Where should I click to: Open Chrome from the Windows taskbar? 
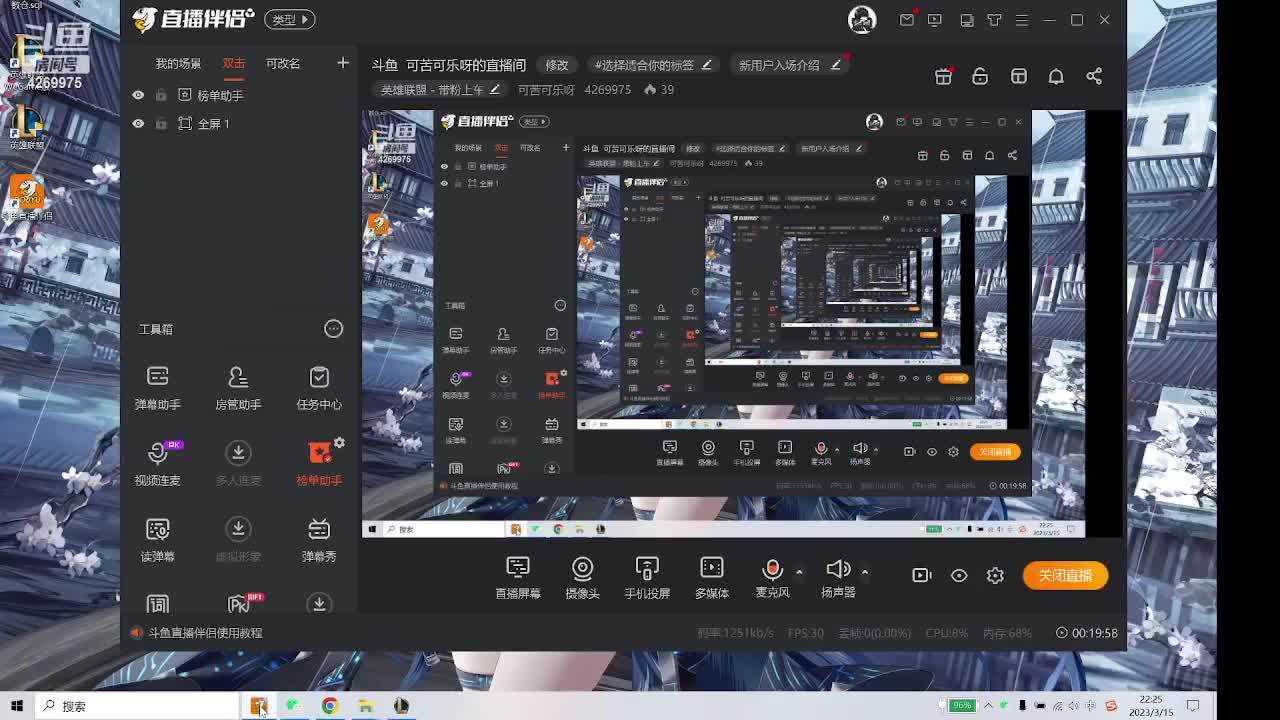tap(330, 706)
